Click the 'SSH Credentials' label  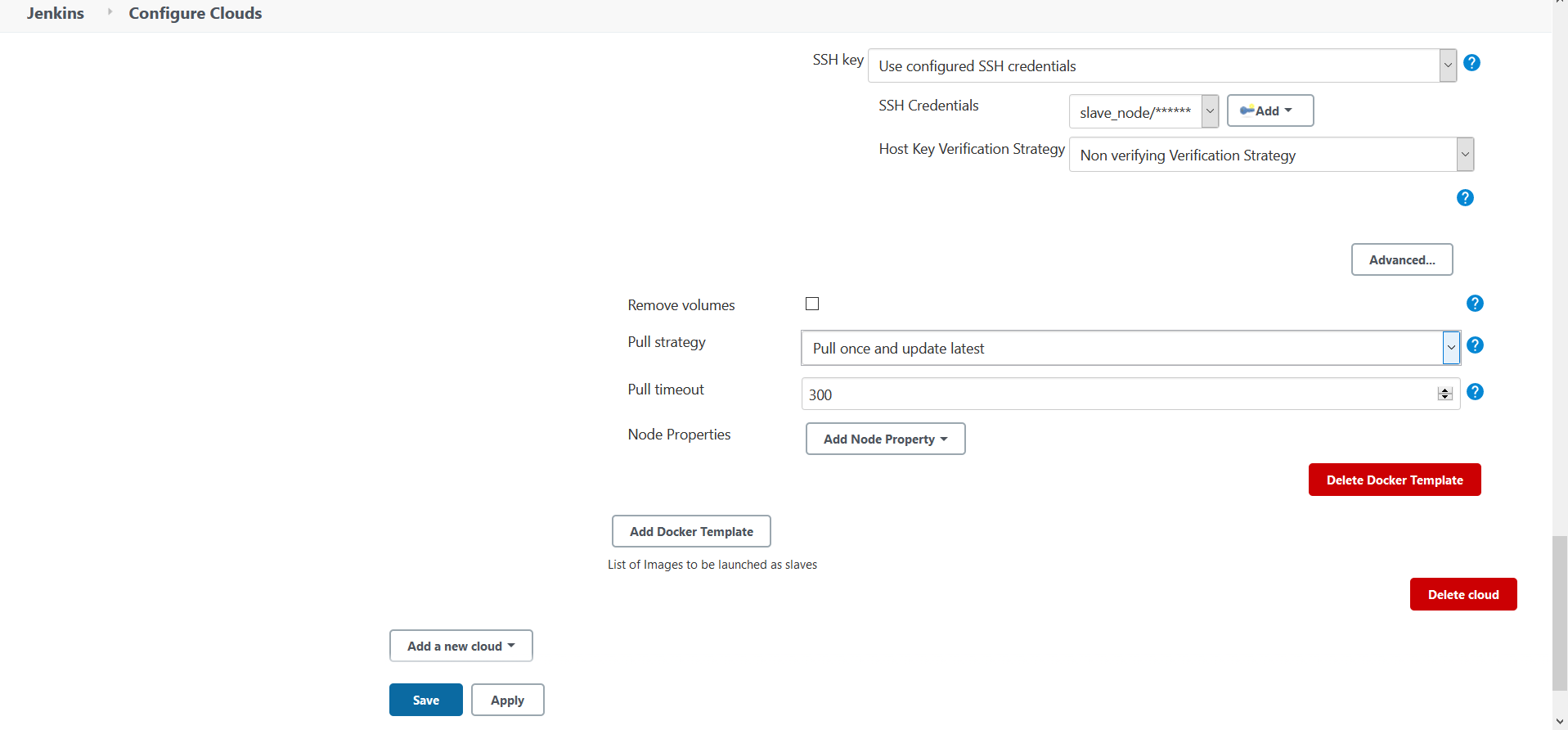click(928, 106)
